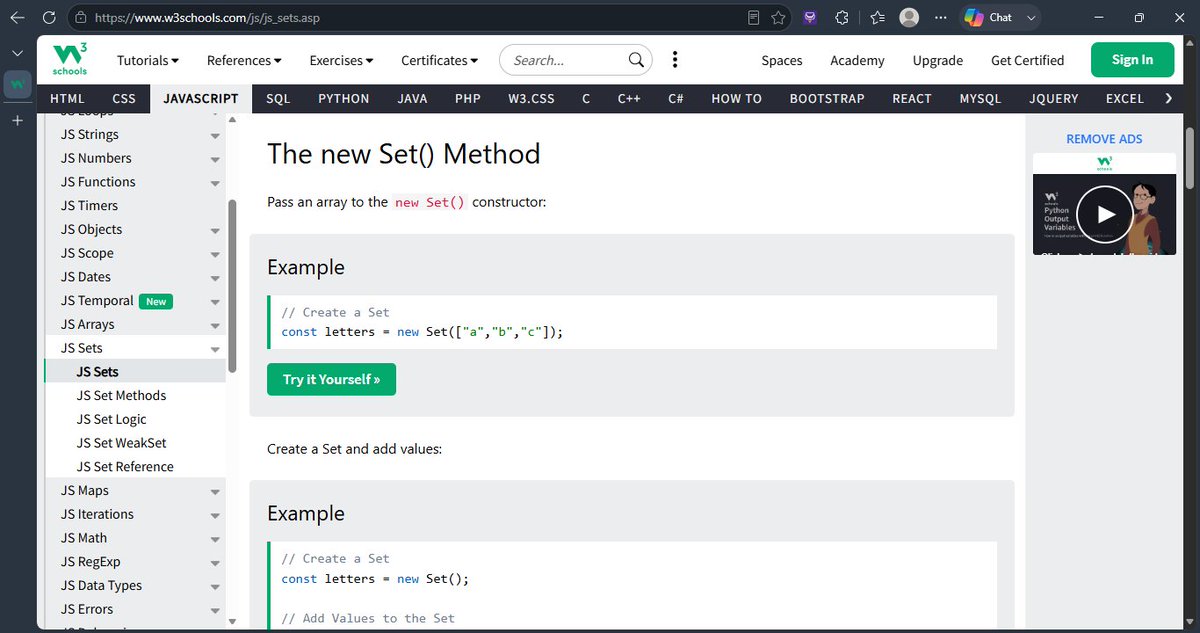Switch to CSS topic tab
Image resolution: width=1200 pixels, height=633 pixels.
124,98
